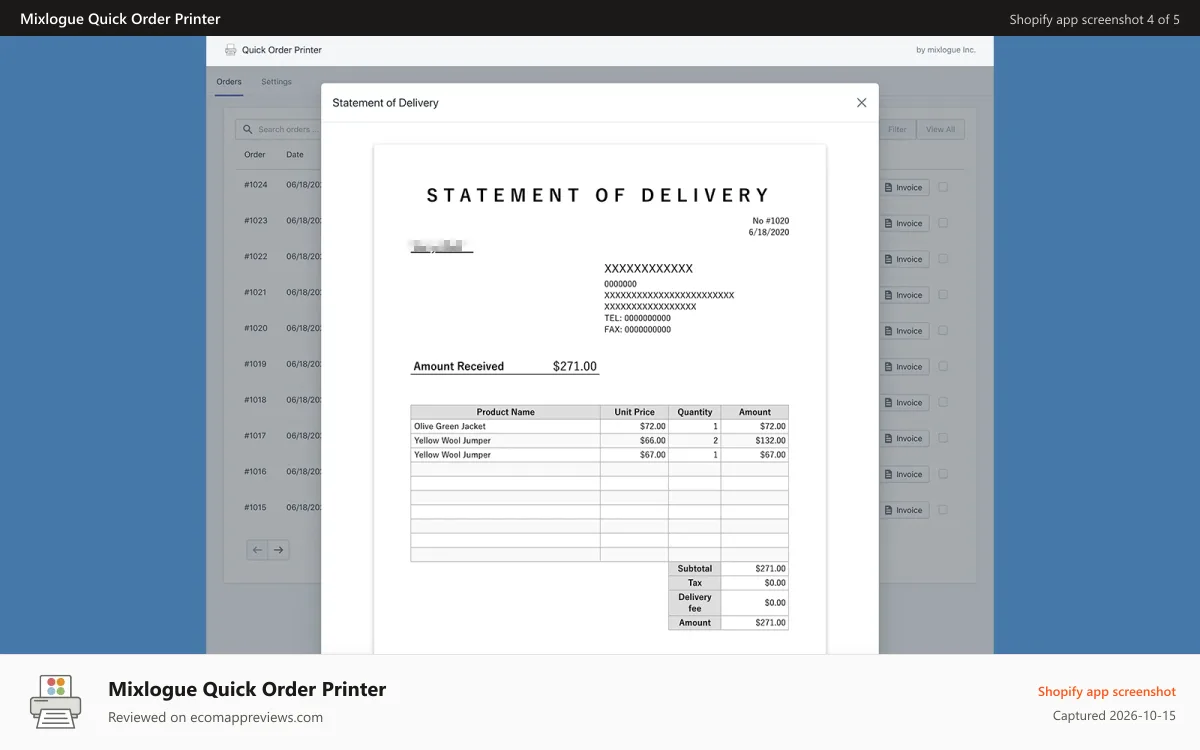
Task: Tick checkbox for order #1016
Action: [943, 474]
